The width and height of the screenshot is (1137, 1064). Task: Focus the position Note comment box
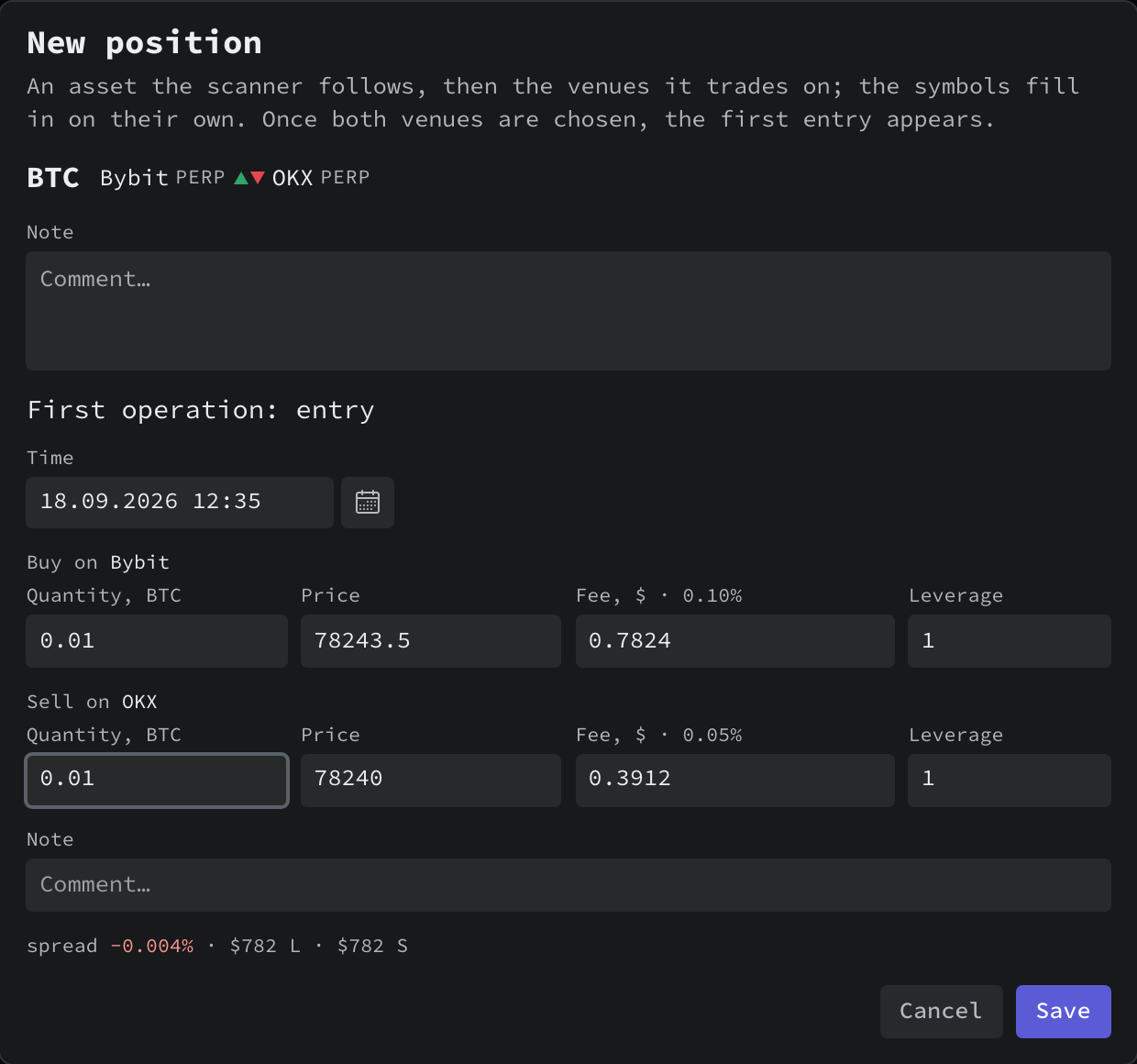568,311
